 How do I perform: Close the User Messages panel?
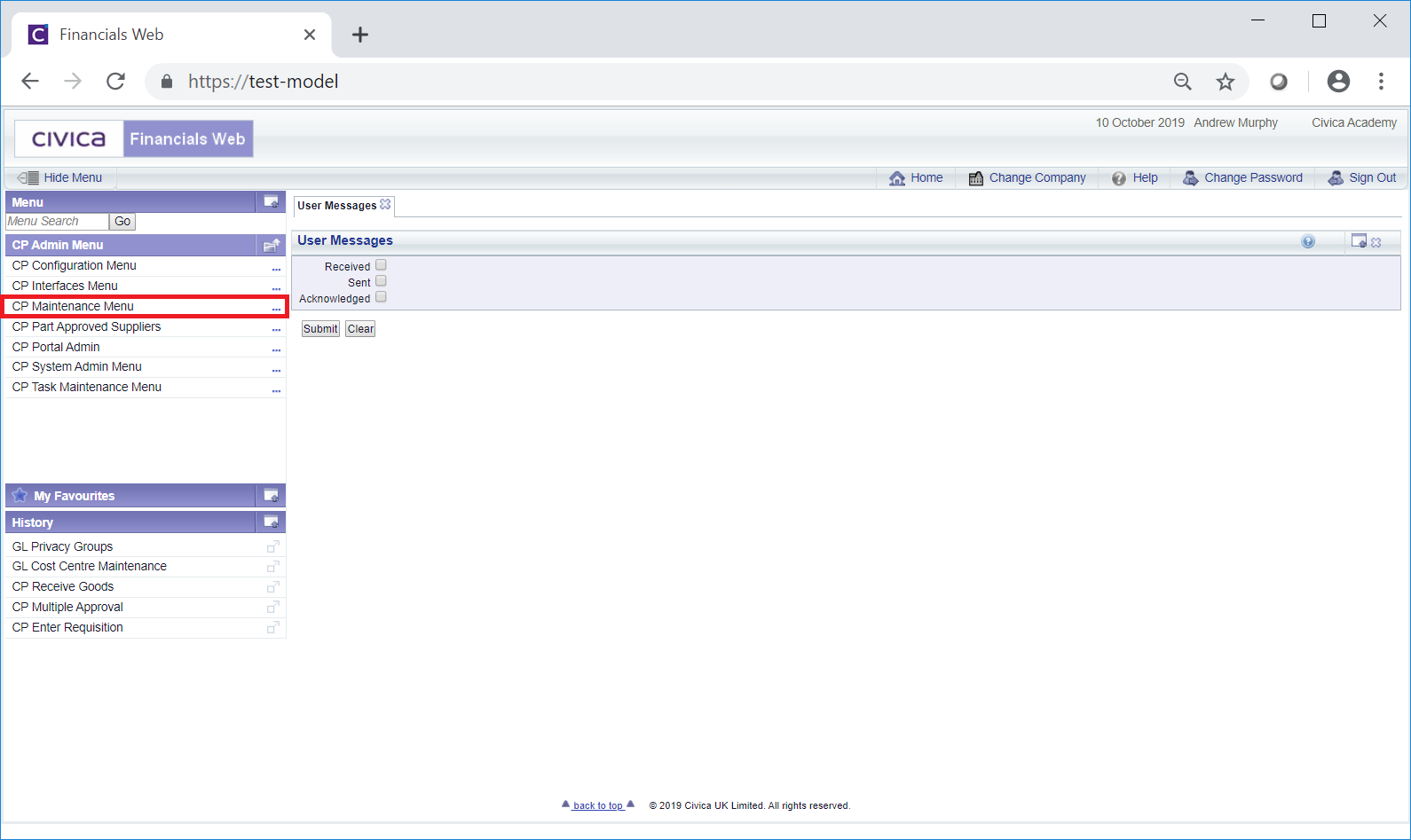1376,242
